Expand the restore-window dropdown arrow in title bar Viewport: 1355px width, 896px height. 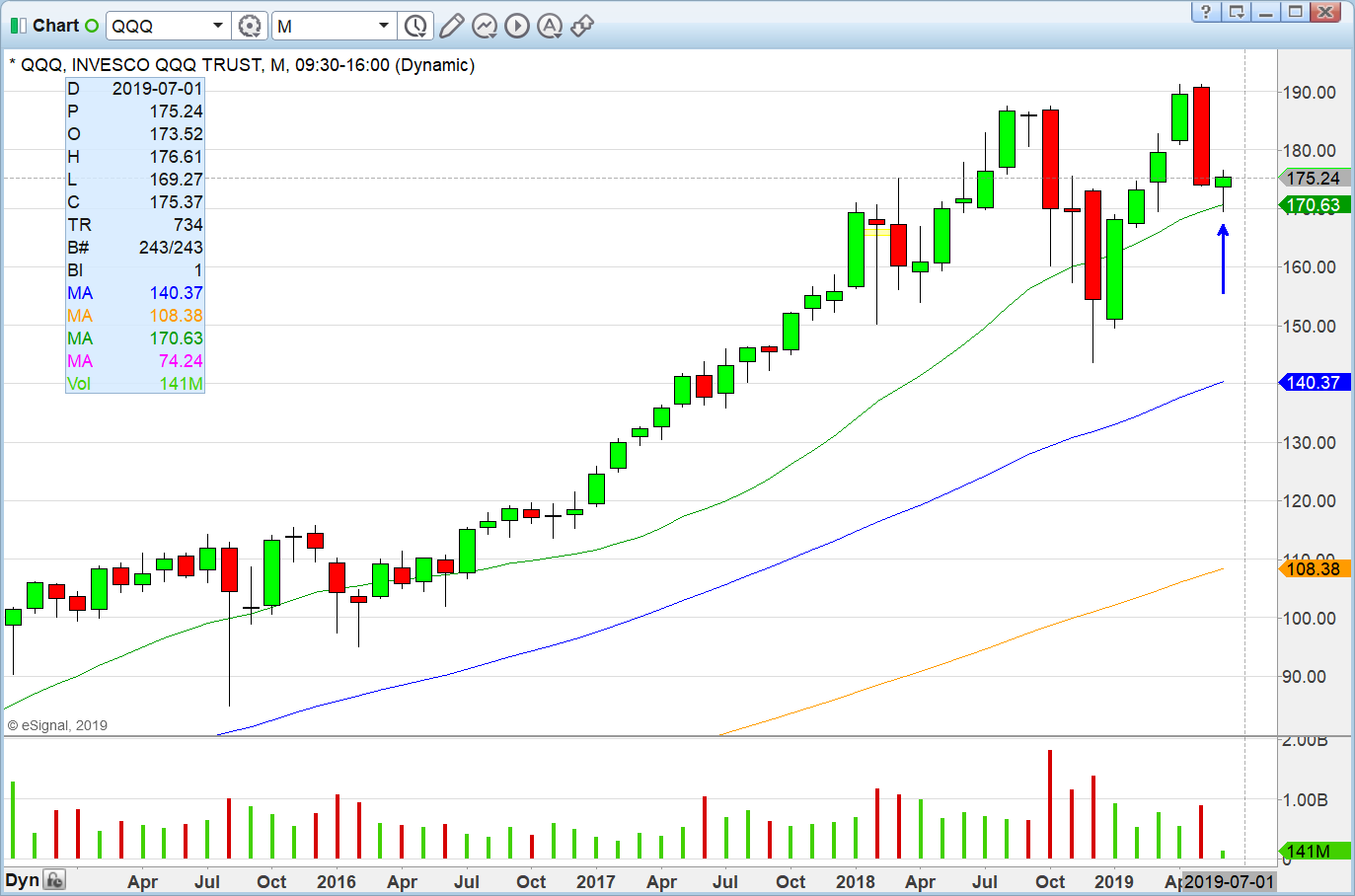click(x=1236, y=13)
